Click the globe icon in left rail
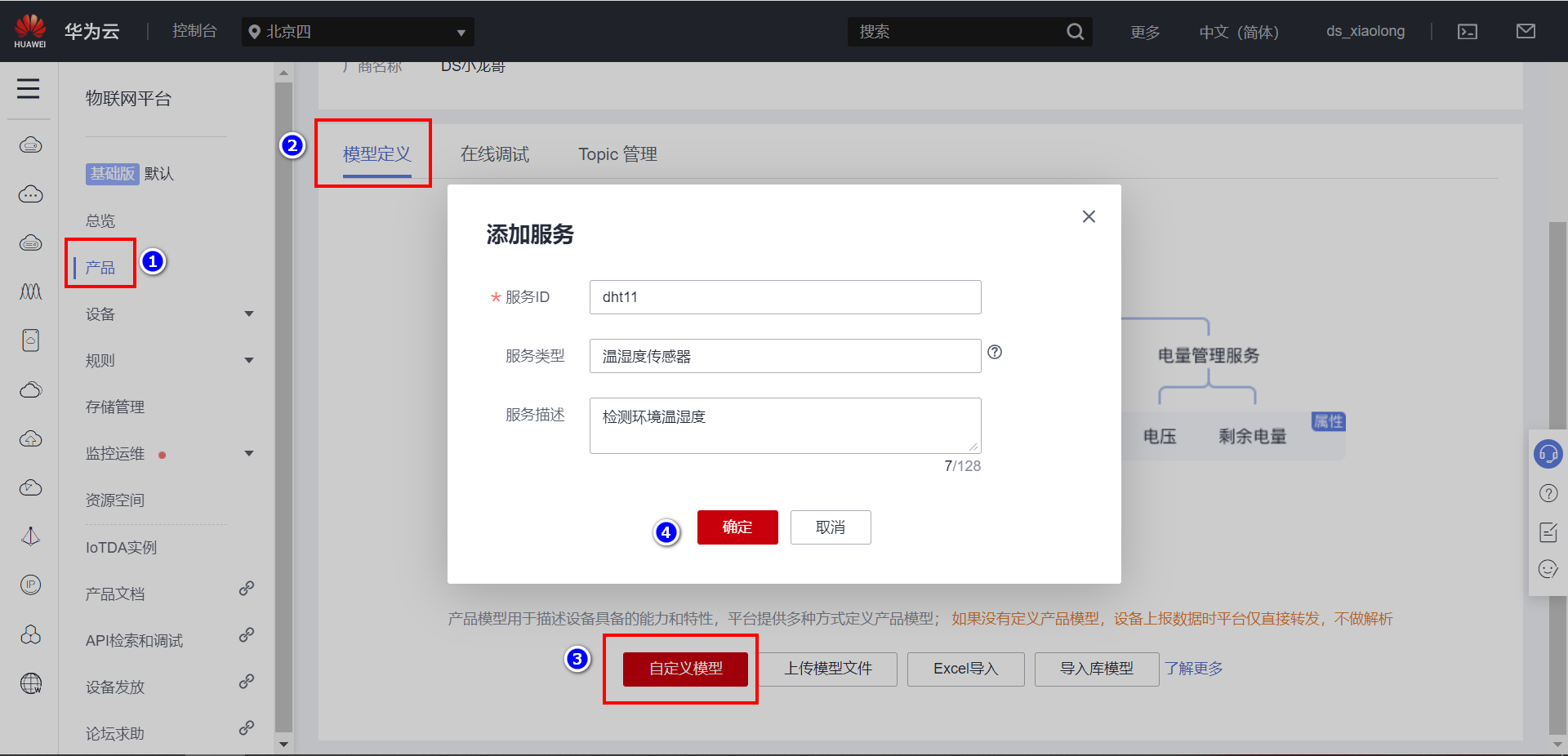This screenshot has width=1568, height=756. click(x=31, y=683)
